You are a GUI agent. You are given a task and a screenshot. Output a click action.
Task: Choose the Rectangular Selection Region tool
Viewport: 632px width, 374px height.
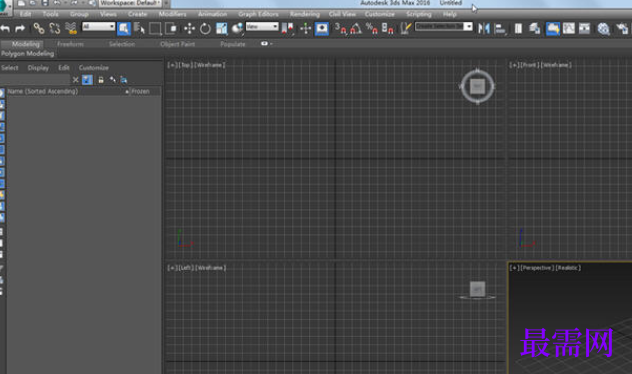coord(155,29)
